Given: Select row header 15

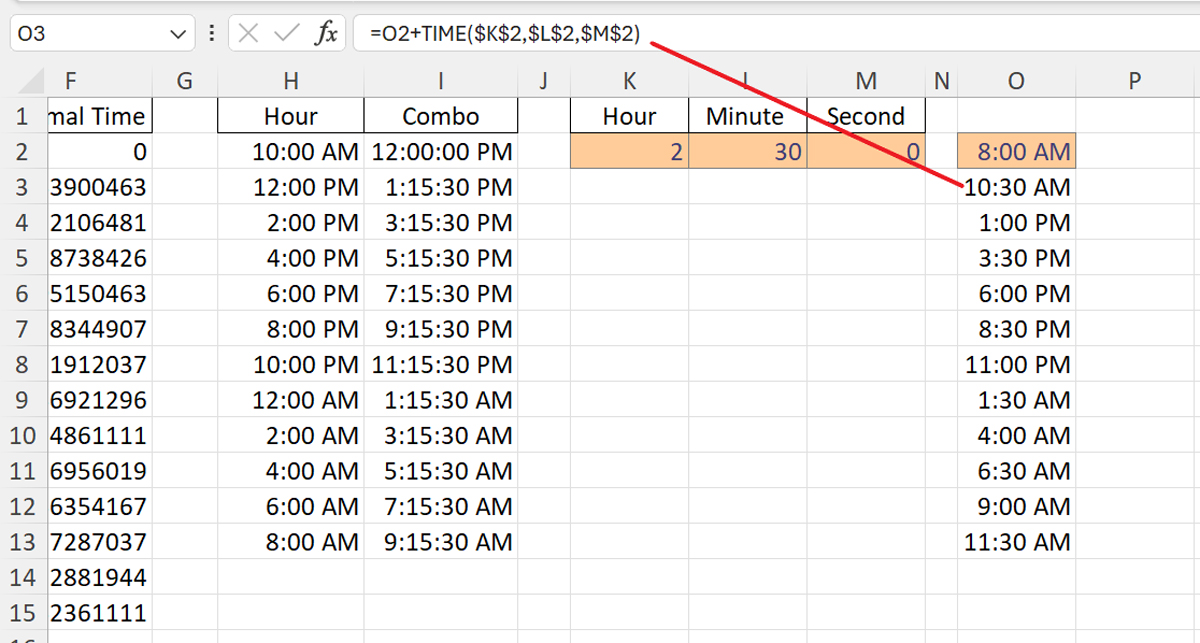Looking at the screenshot, I should [22, 613].
